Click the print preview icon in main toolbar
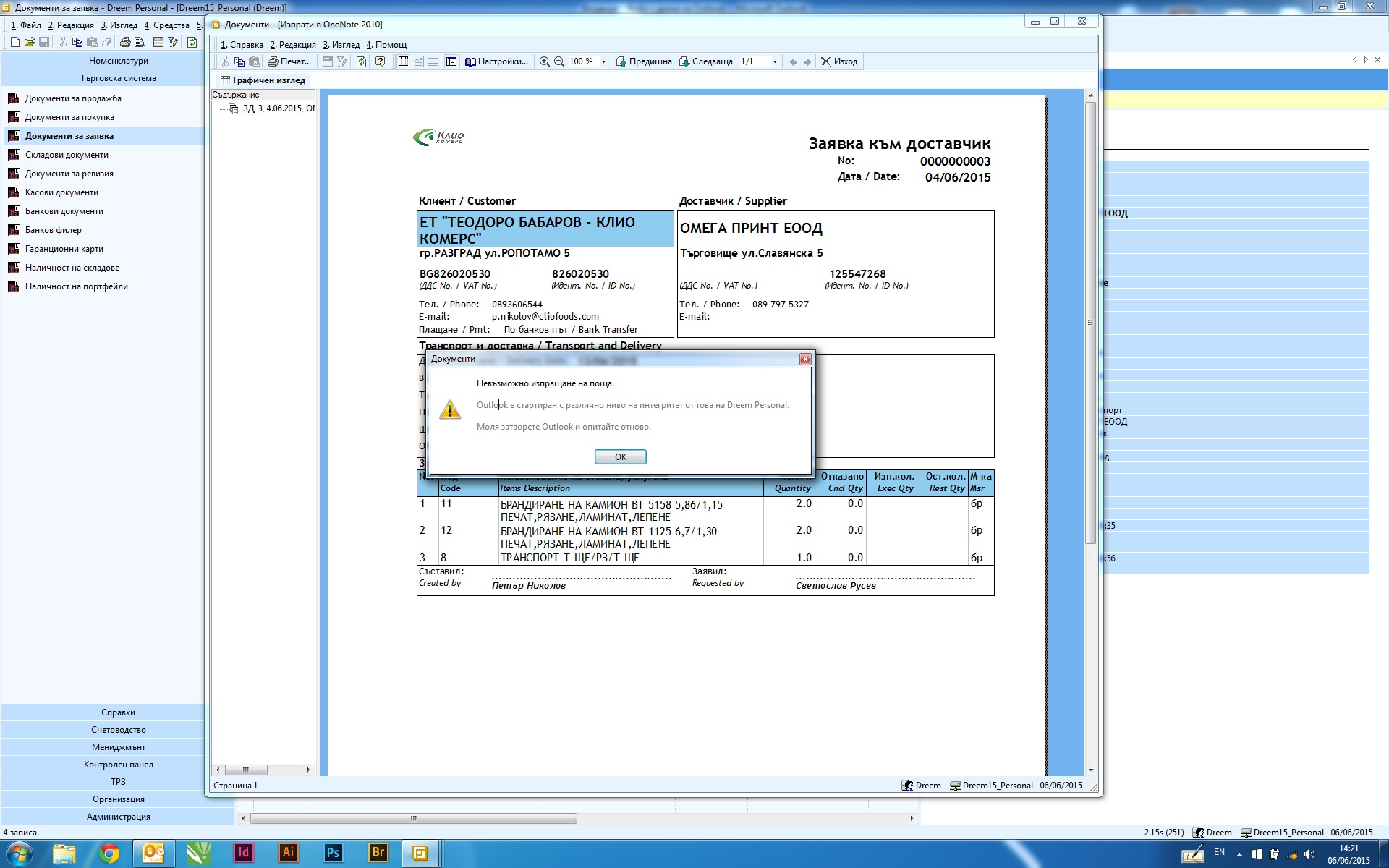Screen dimensions: 1389x868 click(x=140, y=43)
